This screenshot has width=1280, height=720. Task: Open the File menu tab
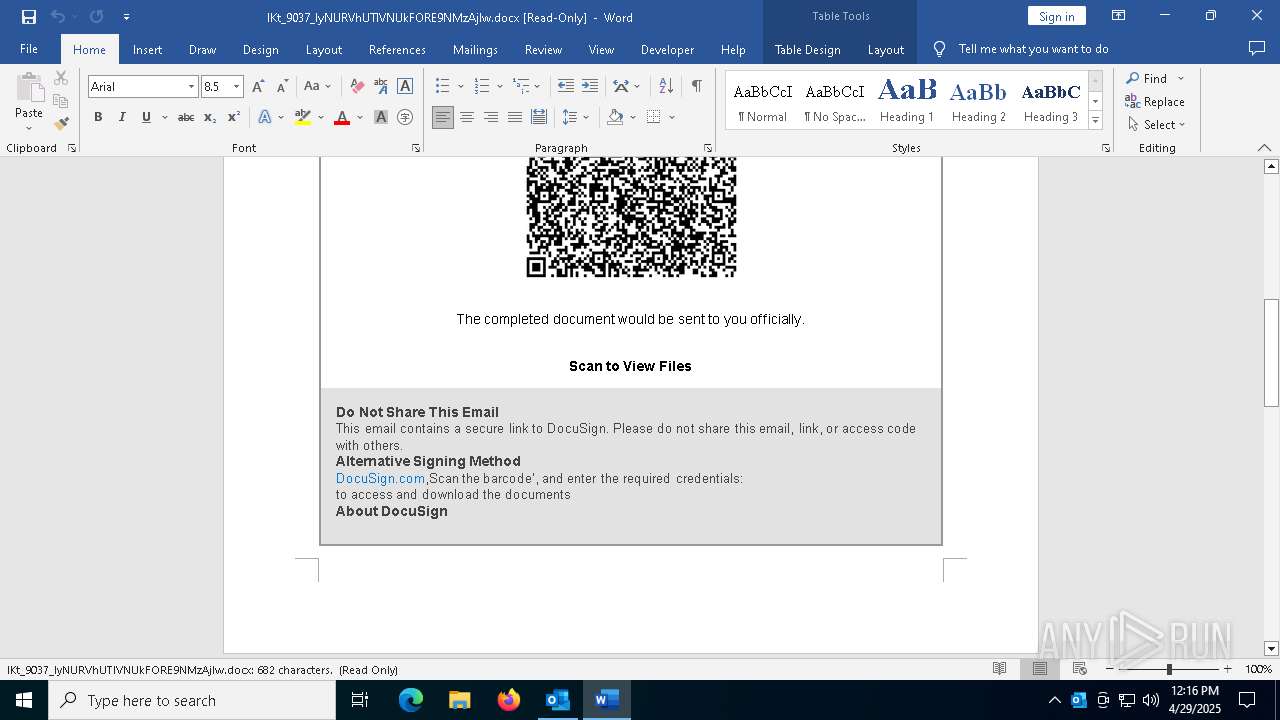(x=29, y=49)
